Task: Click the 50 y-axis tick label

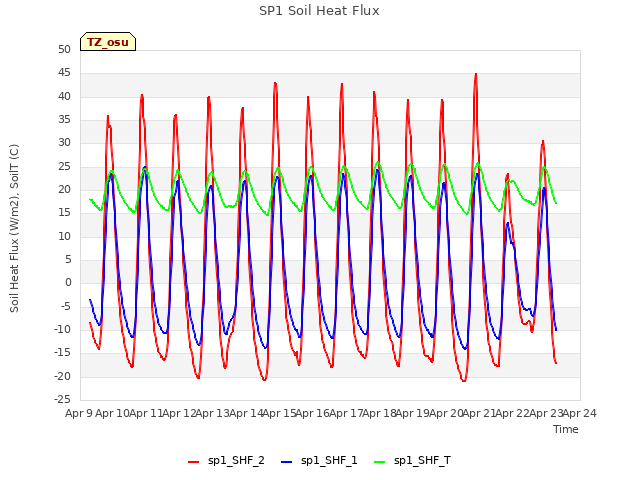Action: pos(64,49)
